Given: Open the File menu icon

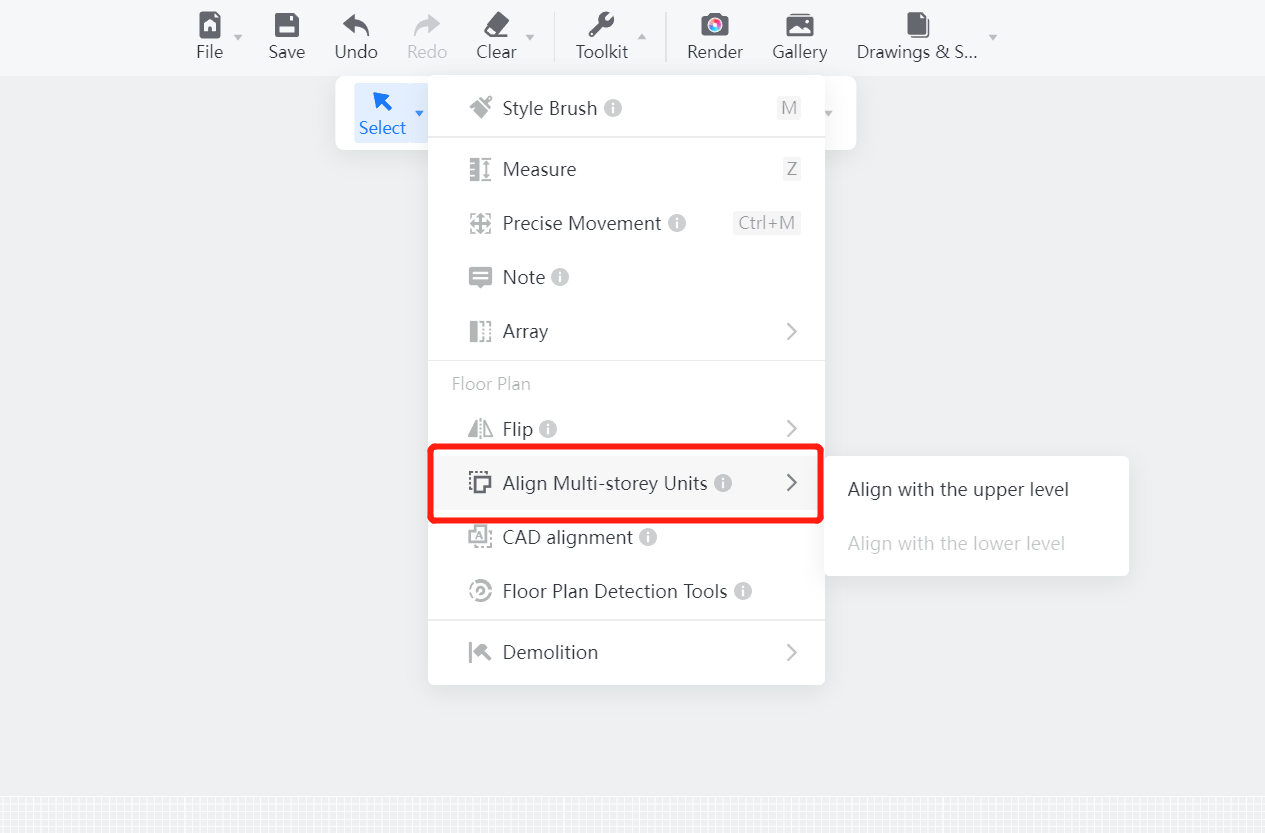Looking at the screenshot, I should click(x=209, y=25).
